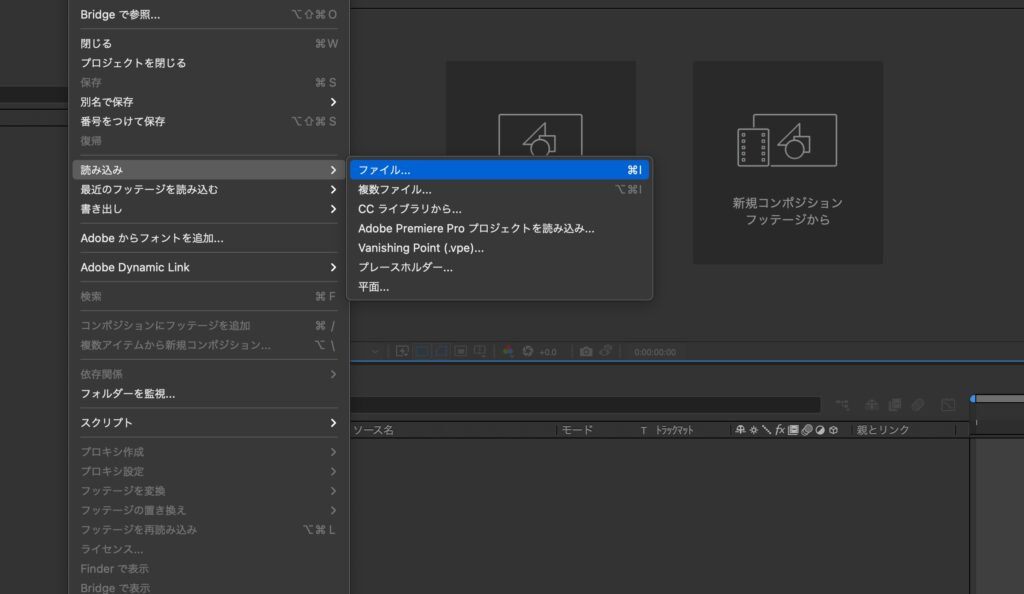This screenshot has height=594, width=1024.
Task: Click the effects fx column icon
Action: [779, 430]
